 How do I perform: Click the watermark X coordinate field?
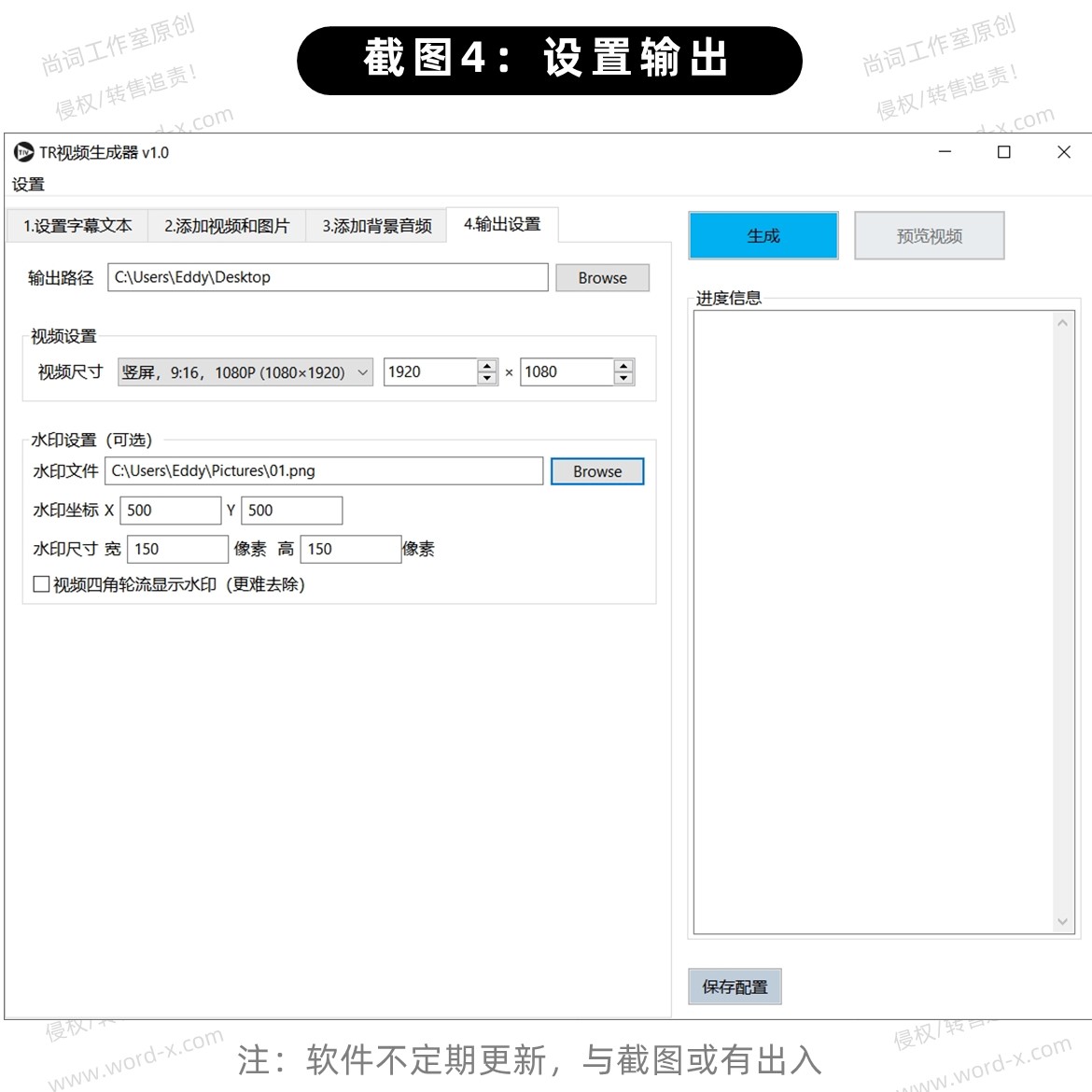coord(170,511)
